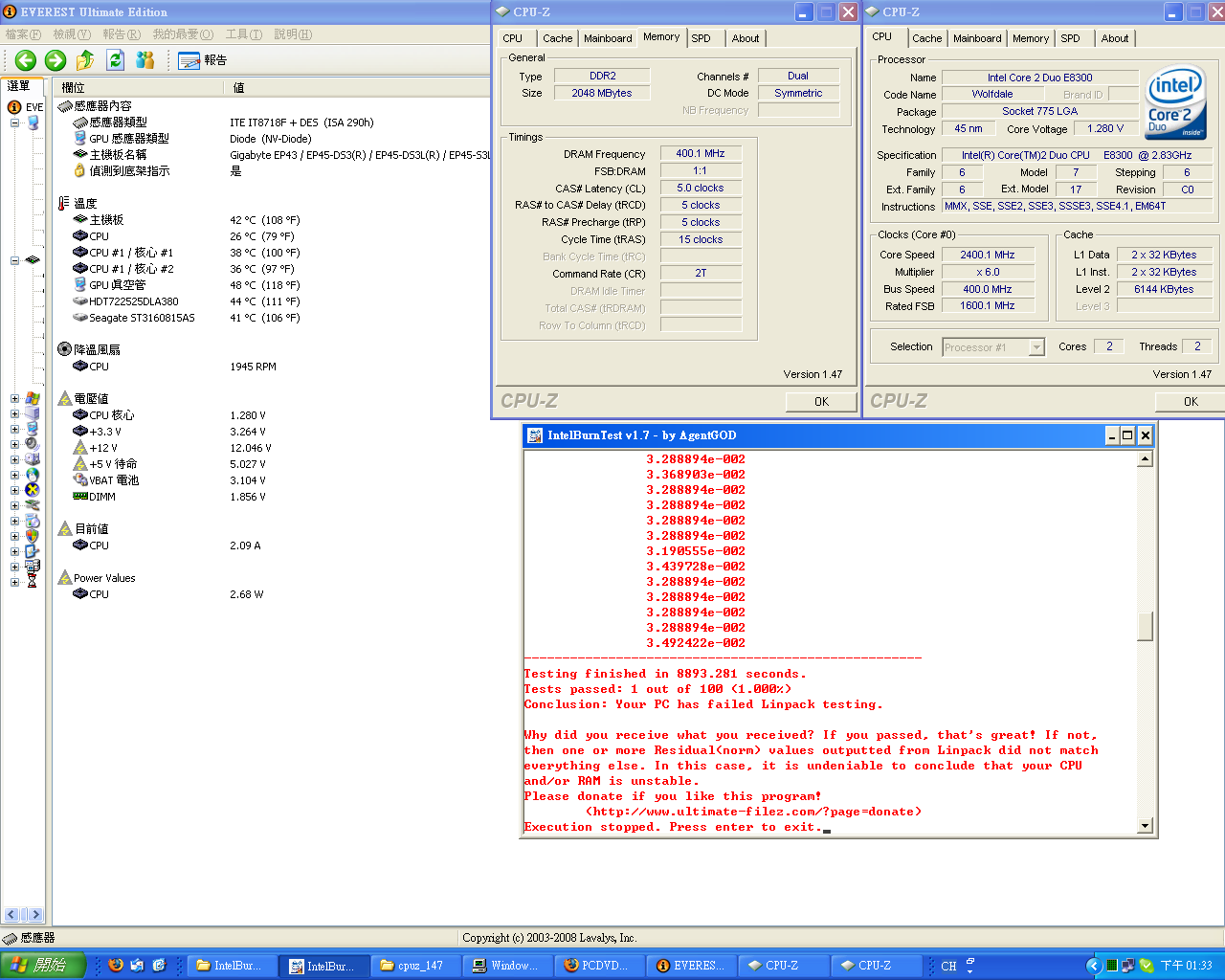This screenshot has height=980, width=1225.
Task: Switch to CPU tab in Memory CPU-Z window
Action: 513,38
